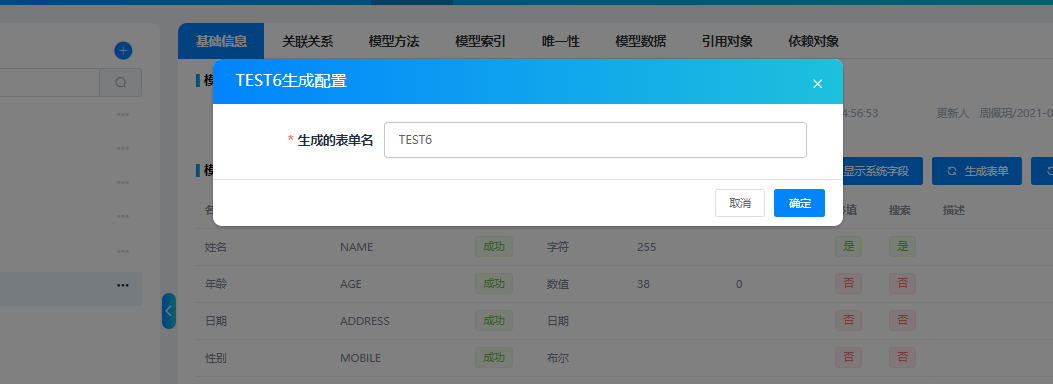
Task: Click the 成功 tag in NAME row
Action: click(x=494, y=246)
